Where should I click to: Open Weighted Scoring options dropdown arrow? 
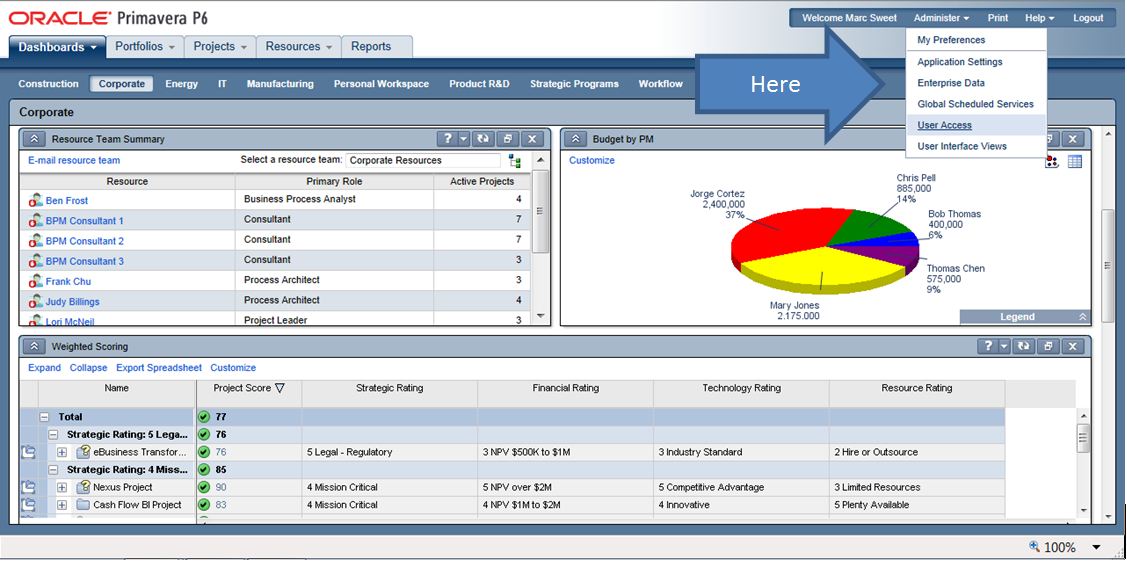click(x=1003, y=346)
